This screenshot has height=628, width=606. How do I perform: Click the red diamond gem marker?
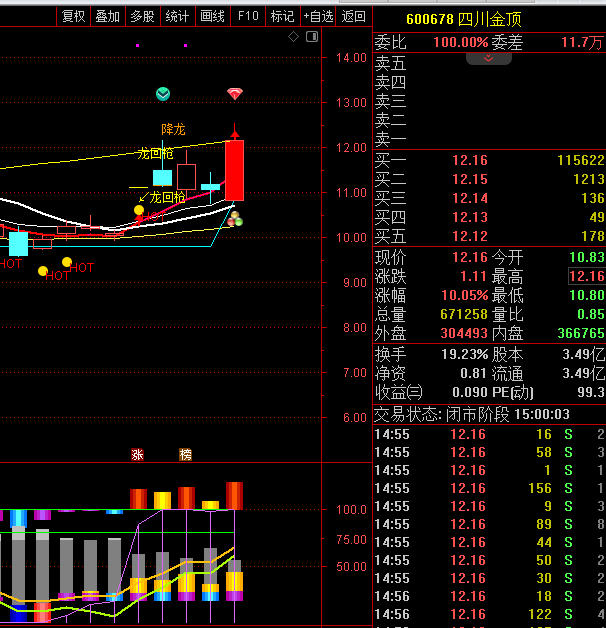(x=235, y=94)
